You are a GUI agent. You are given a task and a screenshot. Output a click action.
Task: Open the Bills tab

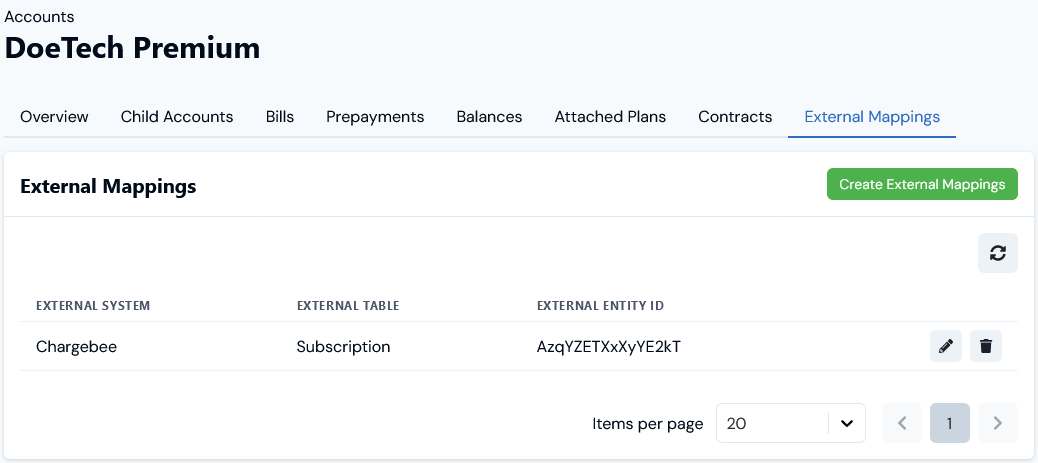click(280, 117)
